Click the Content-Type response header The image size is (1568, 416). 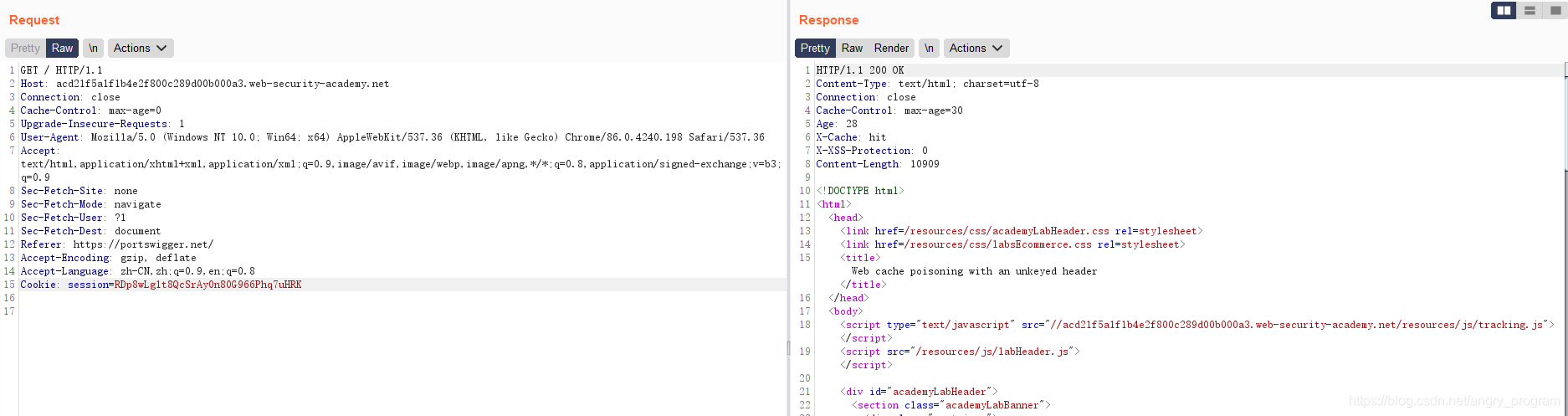point(927,84)
